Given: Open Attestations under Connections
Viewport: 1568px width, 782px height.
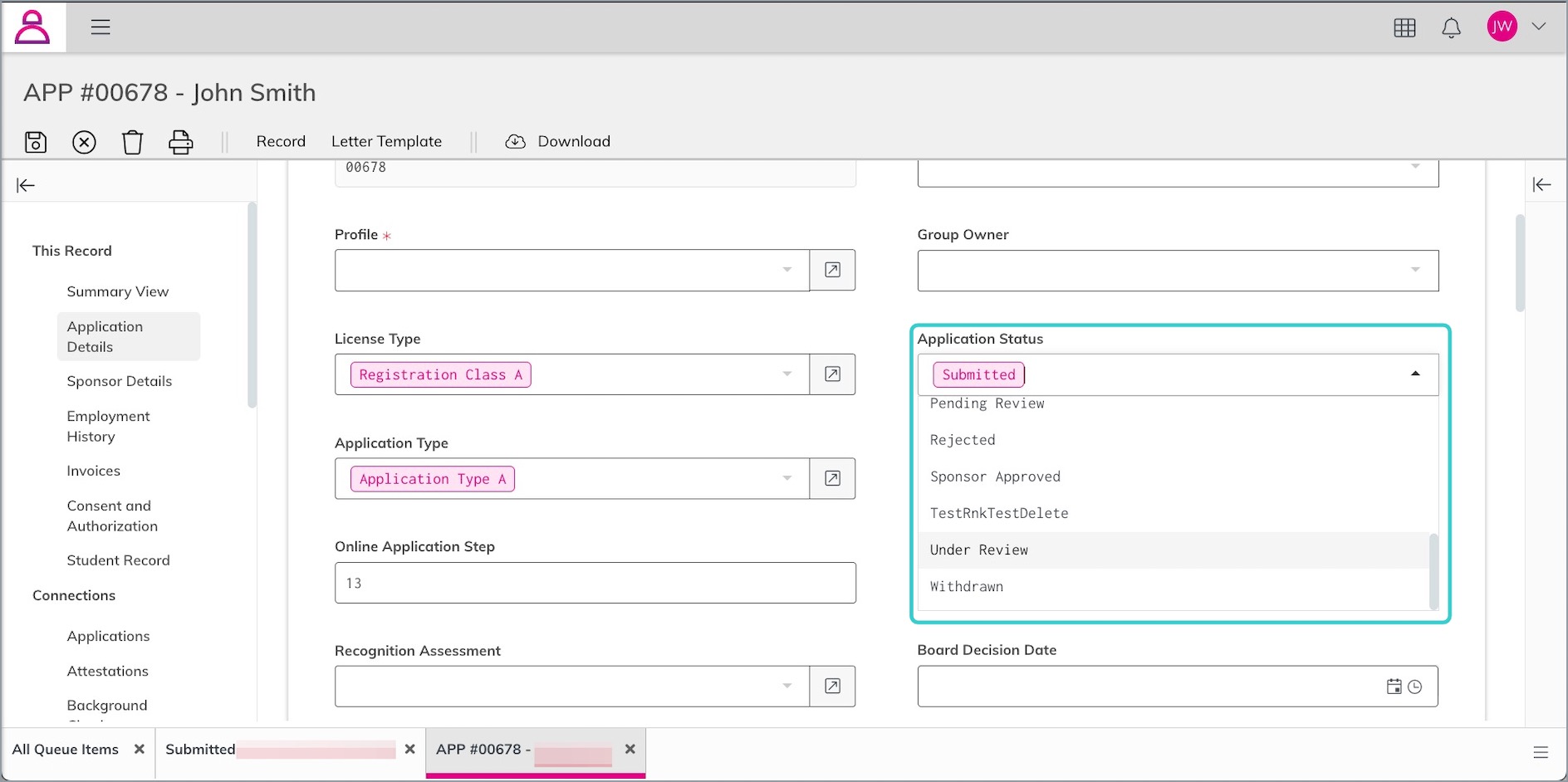Looking at the screenshot, I should tap(108, 671).
